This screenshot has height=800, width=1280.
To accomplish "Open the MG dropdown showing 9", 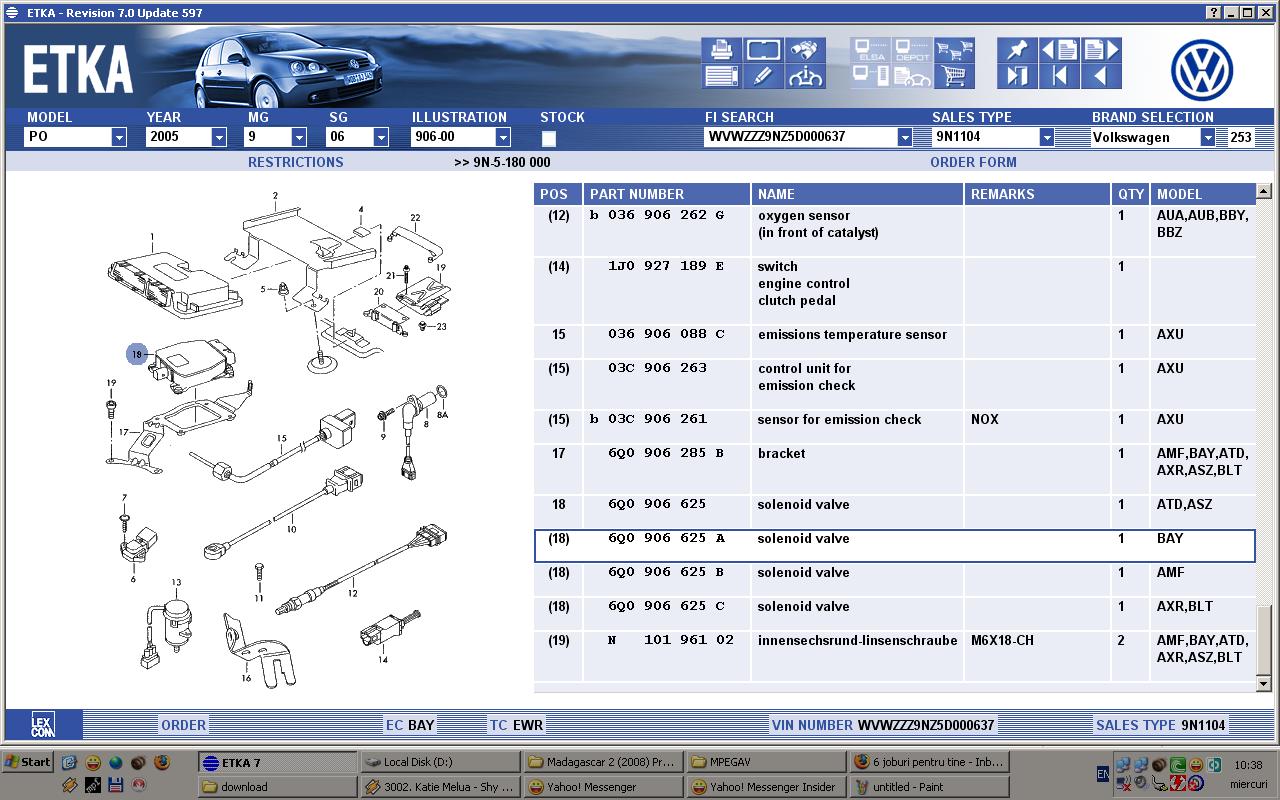I will [298, 138].
